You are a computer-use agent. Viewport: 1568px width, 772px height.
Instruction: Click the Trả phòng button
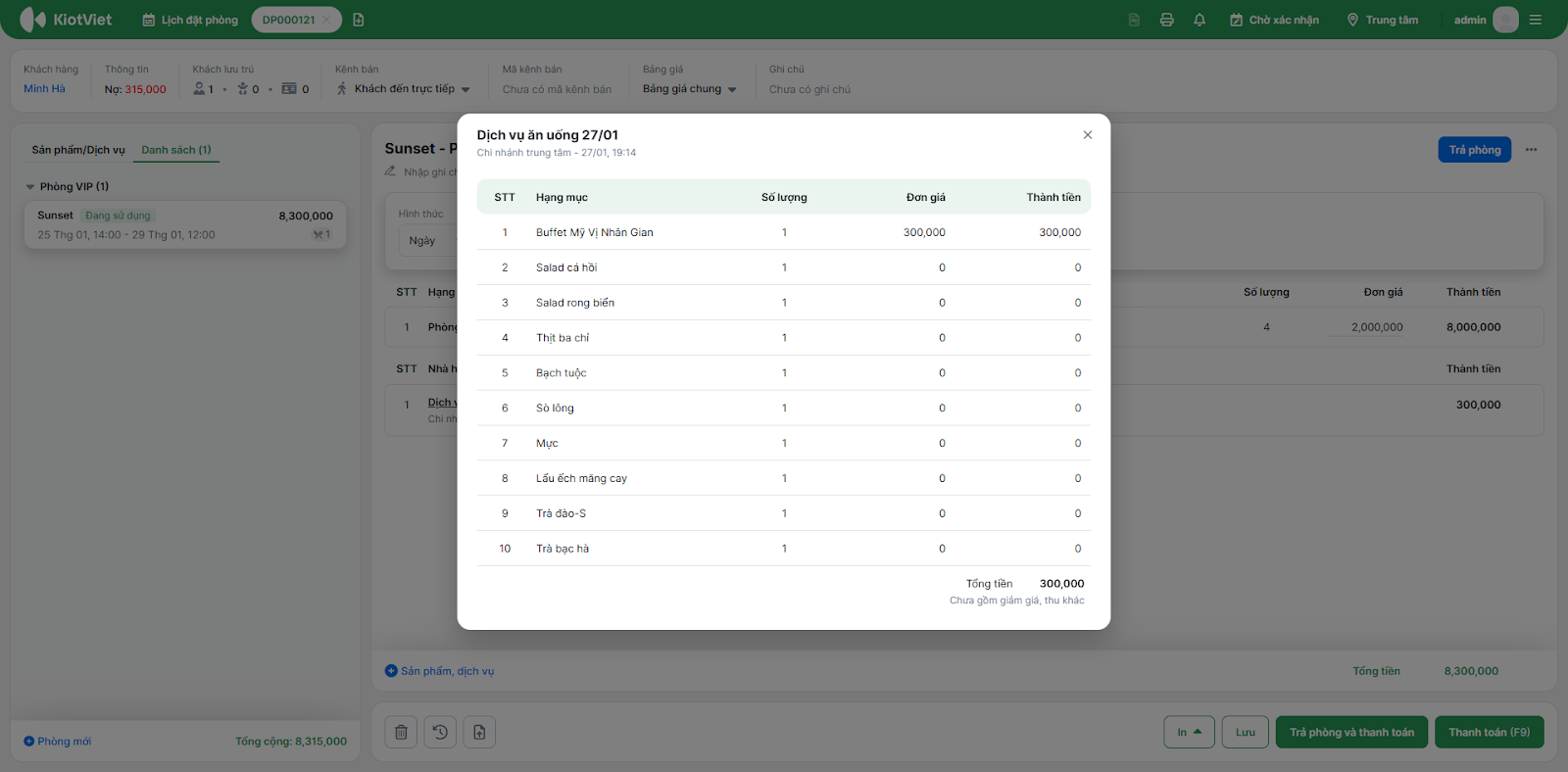pos(1474,150)
